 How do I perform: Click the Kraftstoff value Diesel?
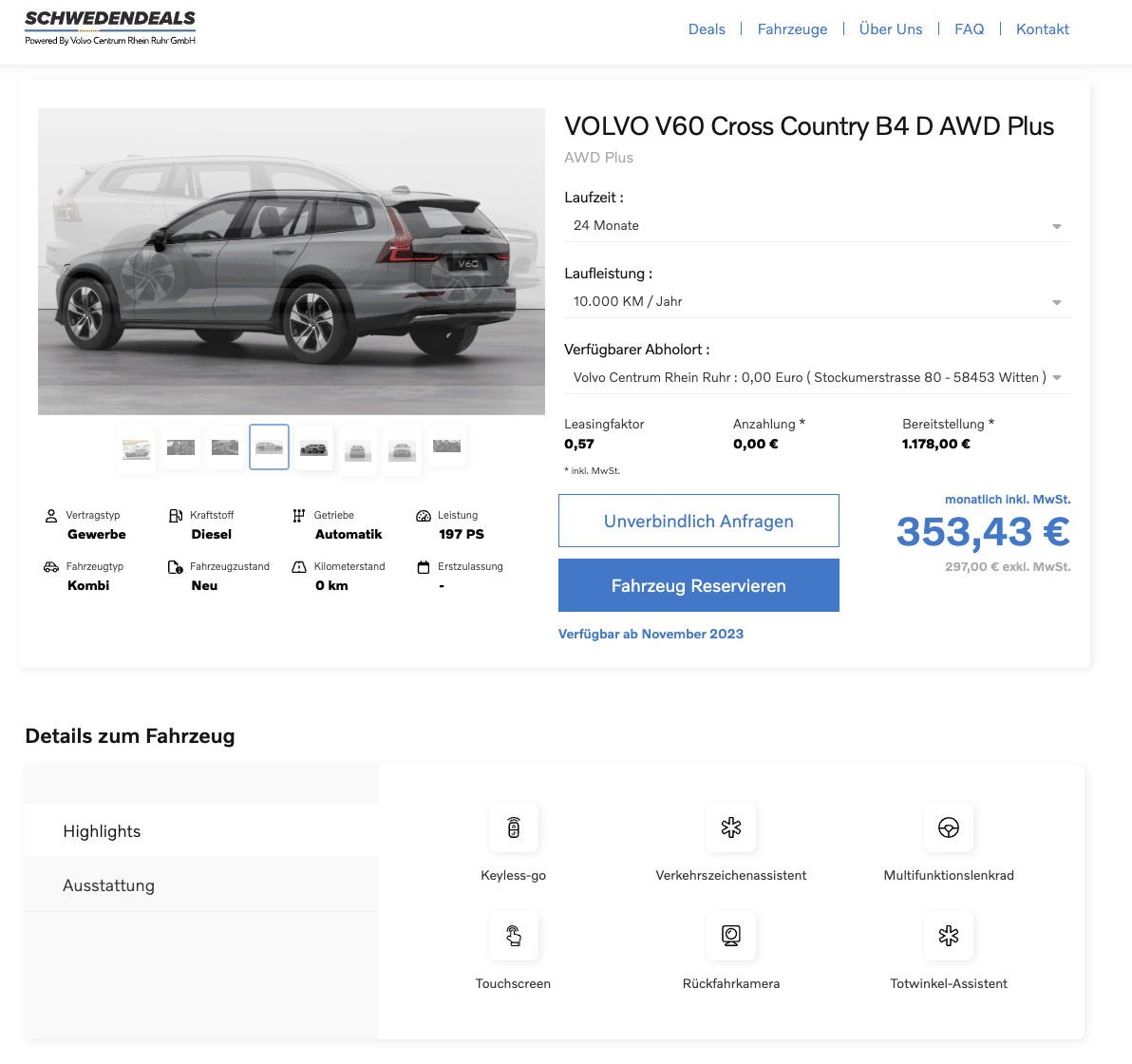212,535
